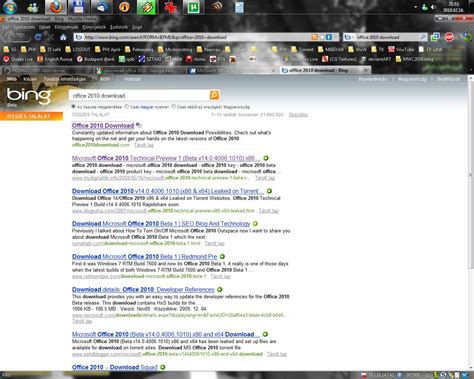Click the Speciális link near result count
Viewport: 474px width, 379px height.
(x=298, y=115)
